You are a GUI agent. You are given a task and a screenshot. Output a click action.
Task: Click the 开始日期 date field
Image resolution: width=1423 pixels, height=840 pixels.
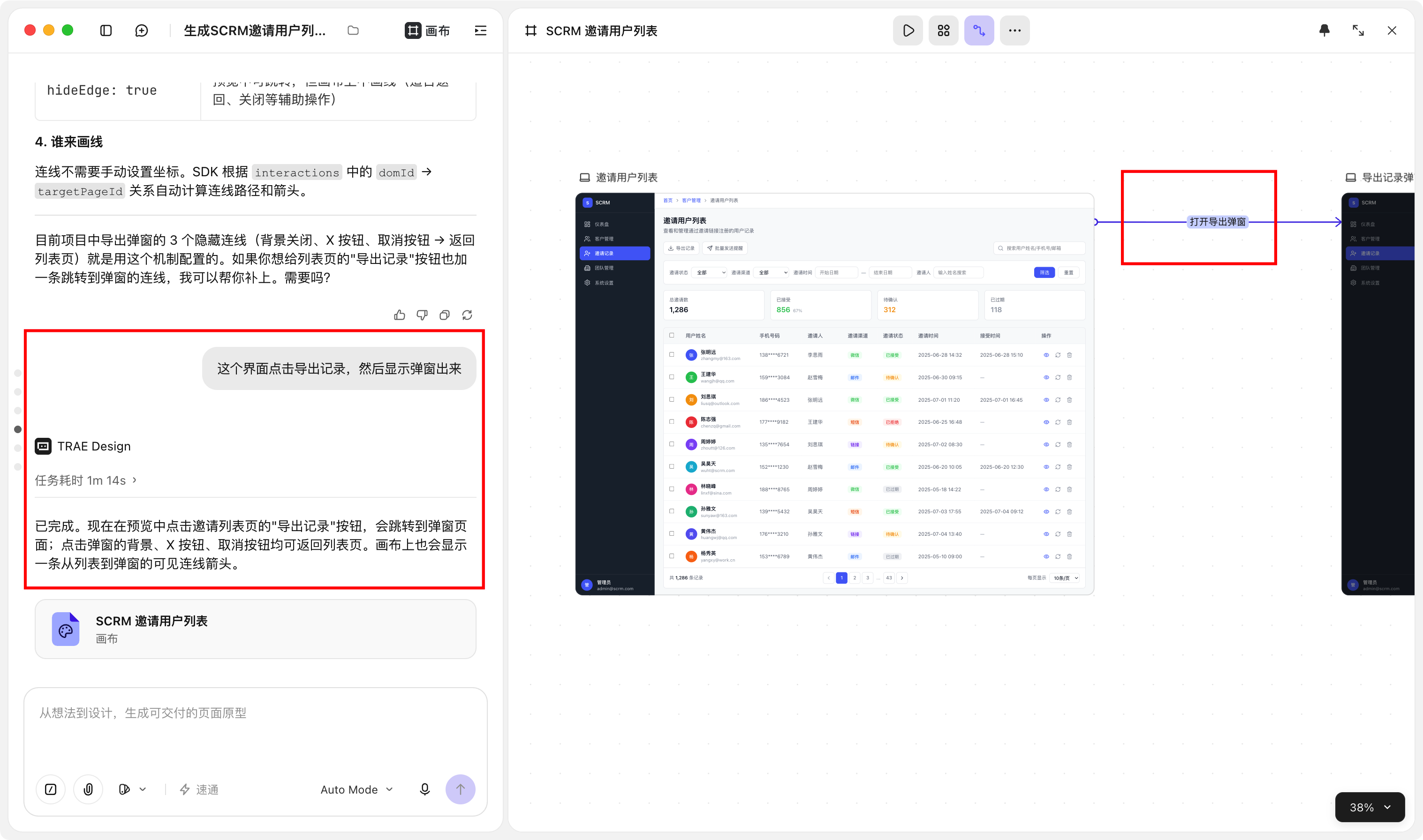836,272
